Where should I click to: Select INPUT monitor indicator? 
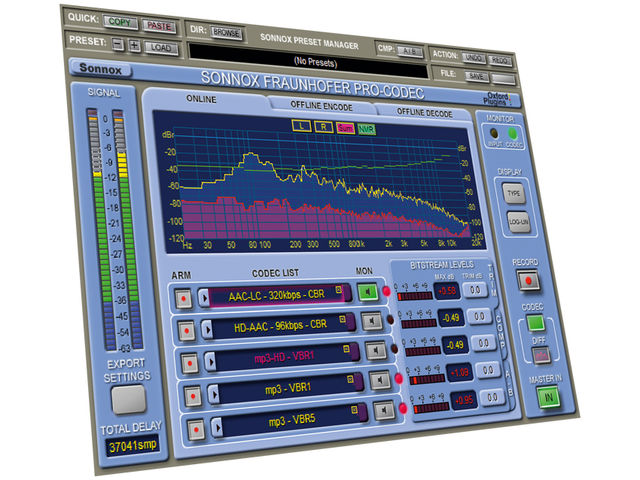493,133
